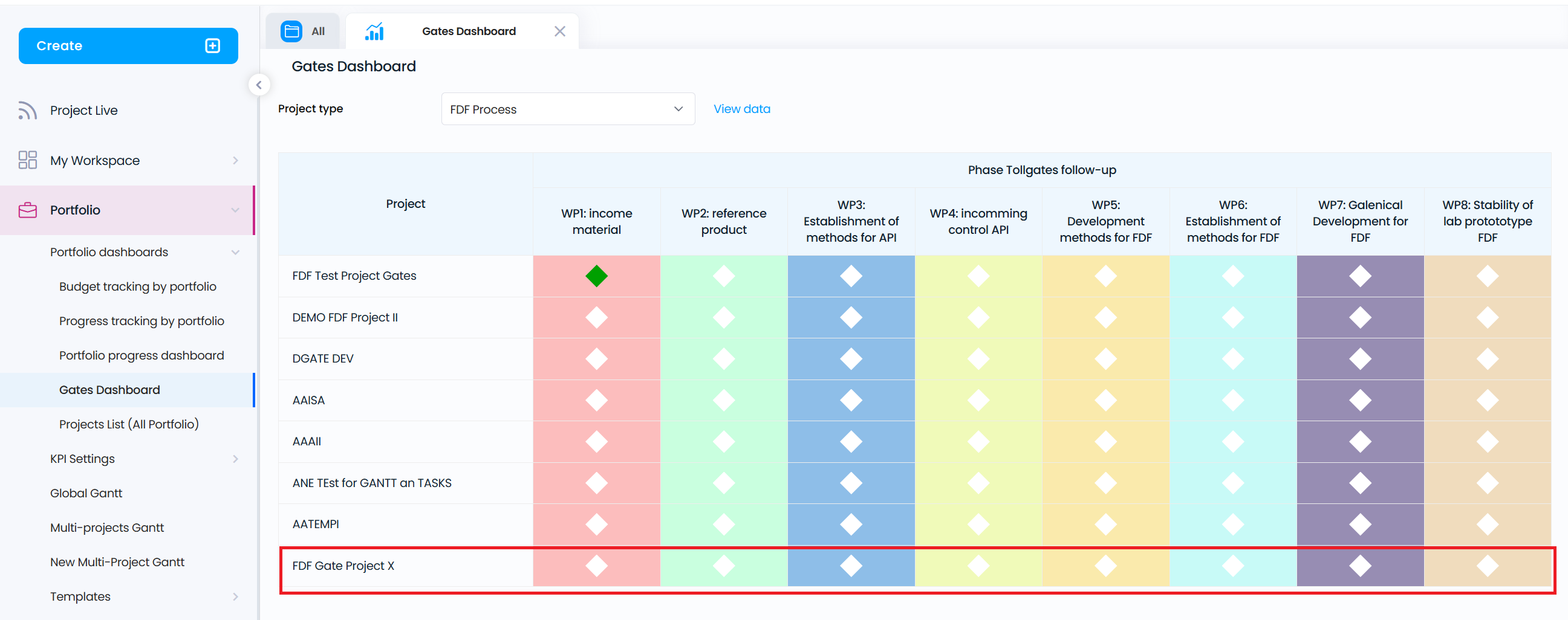Click the plus icon in Create button
The width and height of the screenshot is (1568, 620).
pos(212,46)
